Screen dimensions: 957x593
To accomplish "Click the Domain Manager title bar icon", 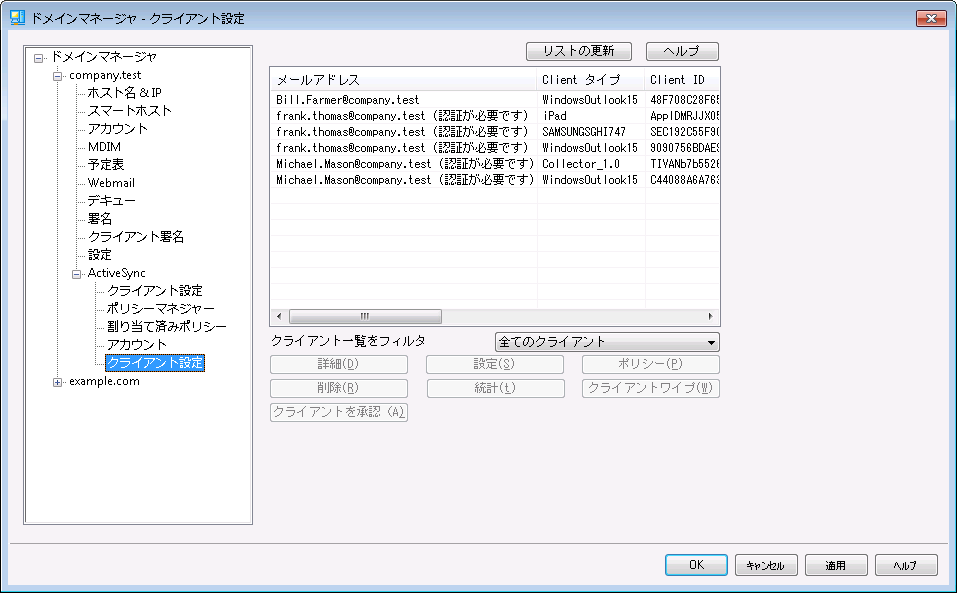I will (x=17, y=18).
